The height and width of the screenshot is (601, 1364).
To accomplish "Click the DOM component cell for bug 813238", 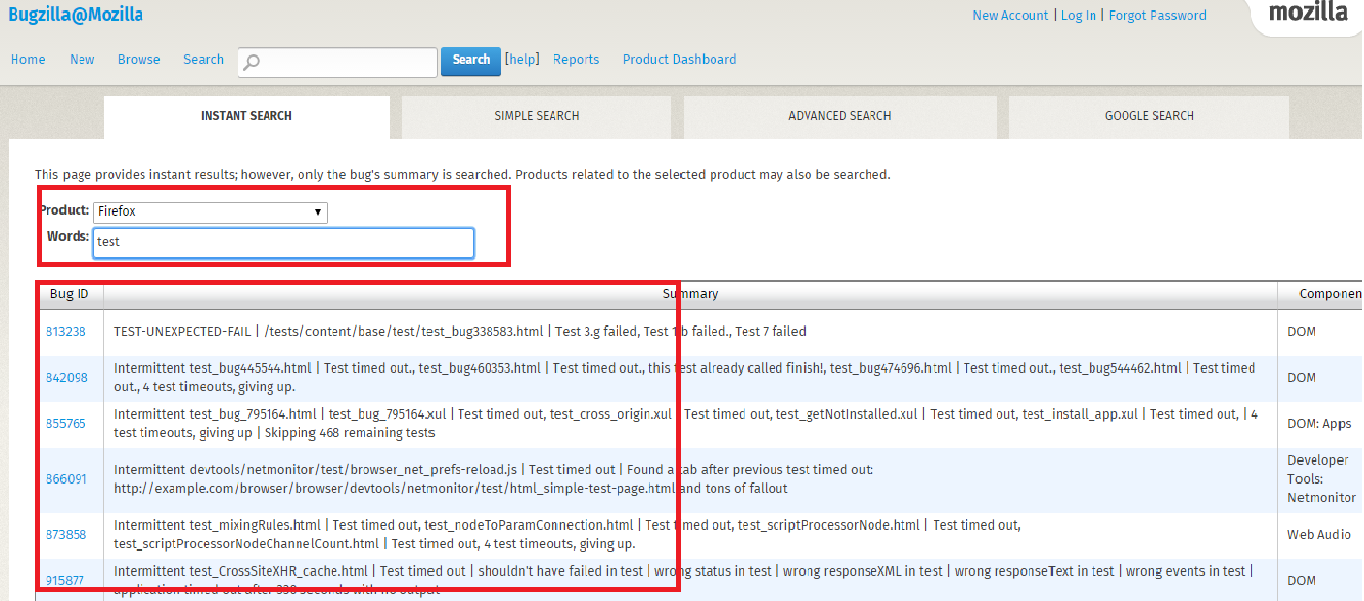I will (1301, 331).
